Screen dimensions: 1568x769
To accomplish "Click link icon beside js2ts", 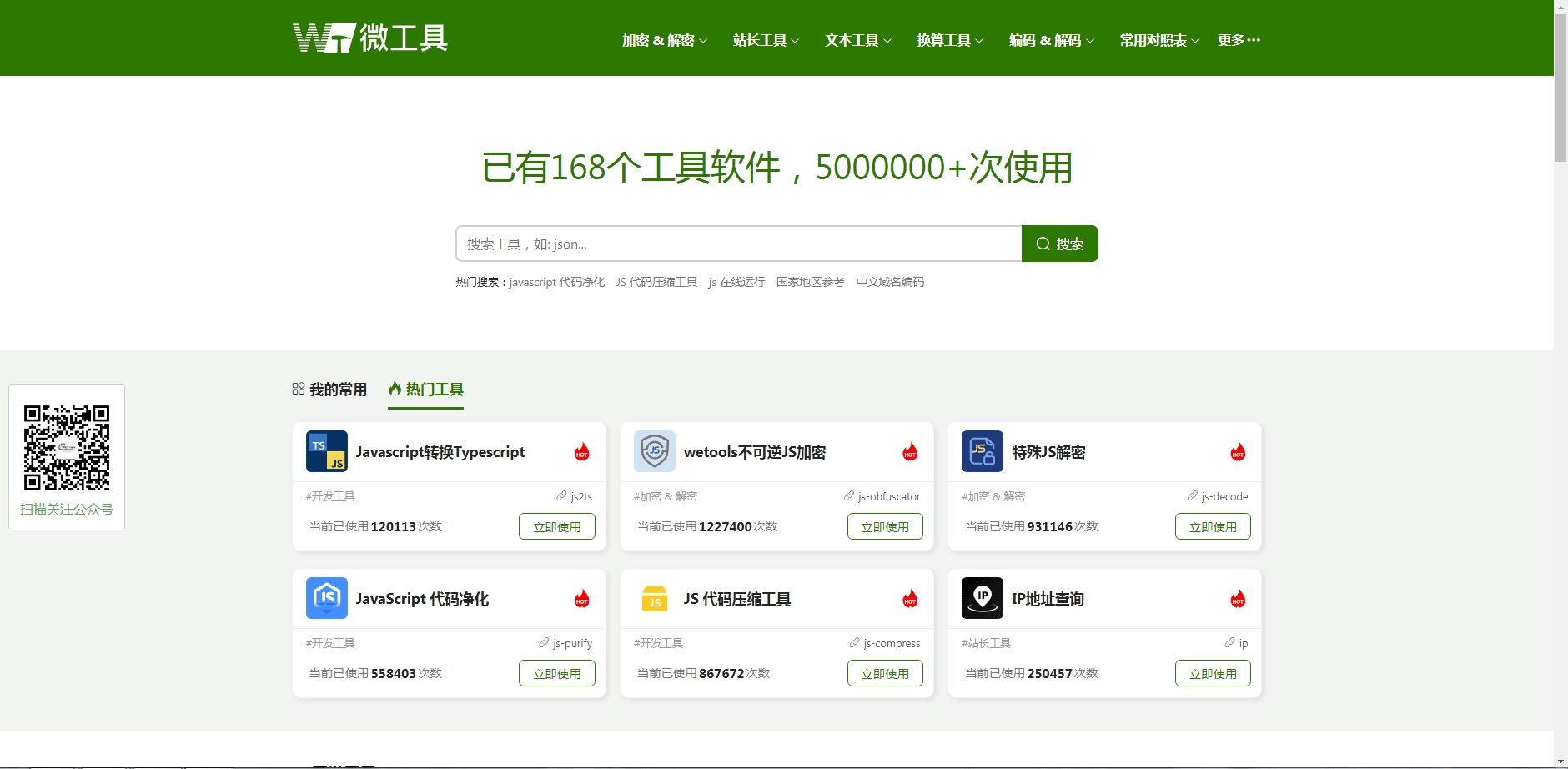I will [561, 495].
